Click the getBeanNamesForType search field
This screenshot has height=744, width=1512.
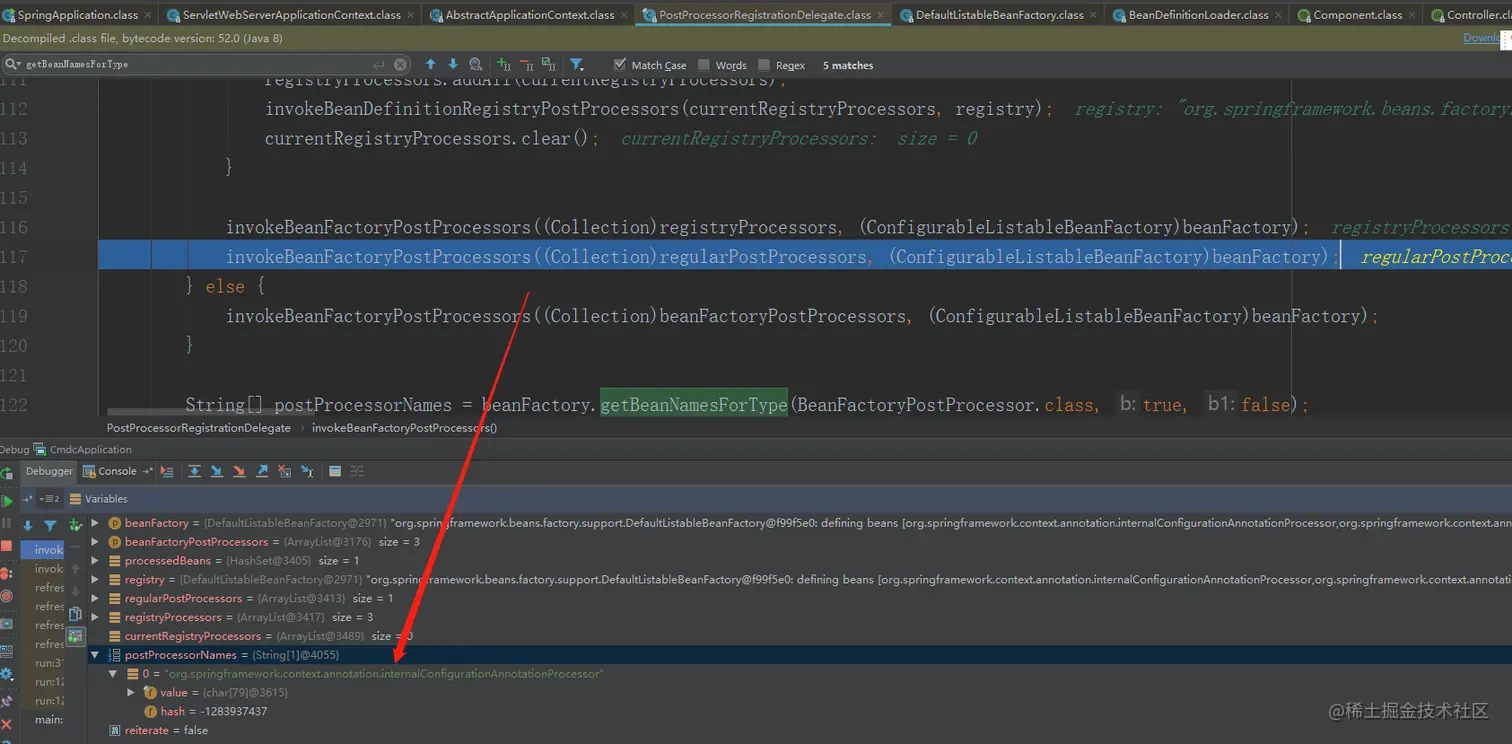(x=205, y=64)
